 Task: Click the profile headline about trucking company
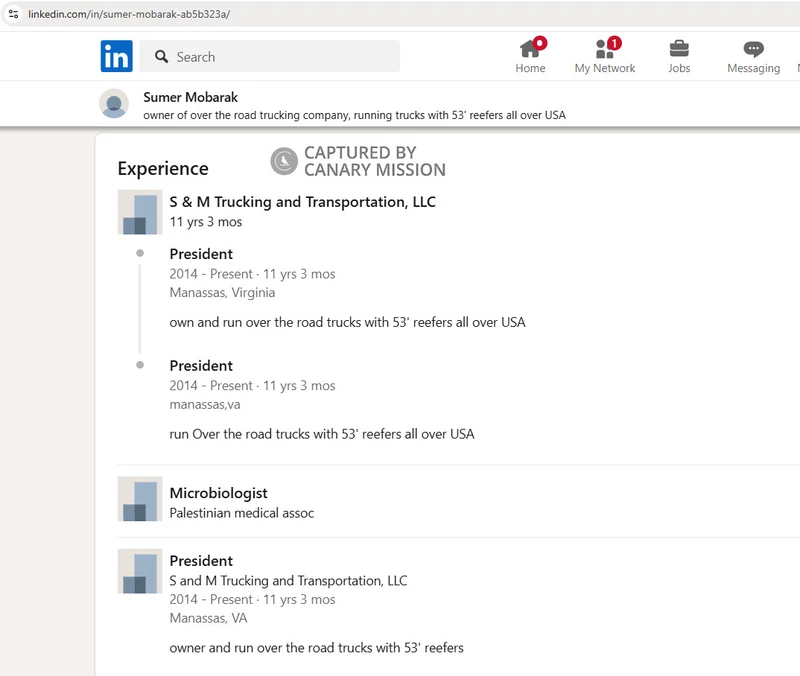(355, 115)
